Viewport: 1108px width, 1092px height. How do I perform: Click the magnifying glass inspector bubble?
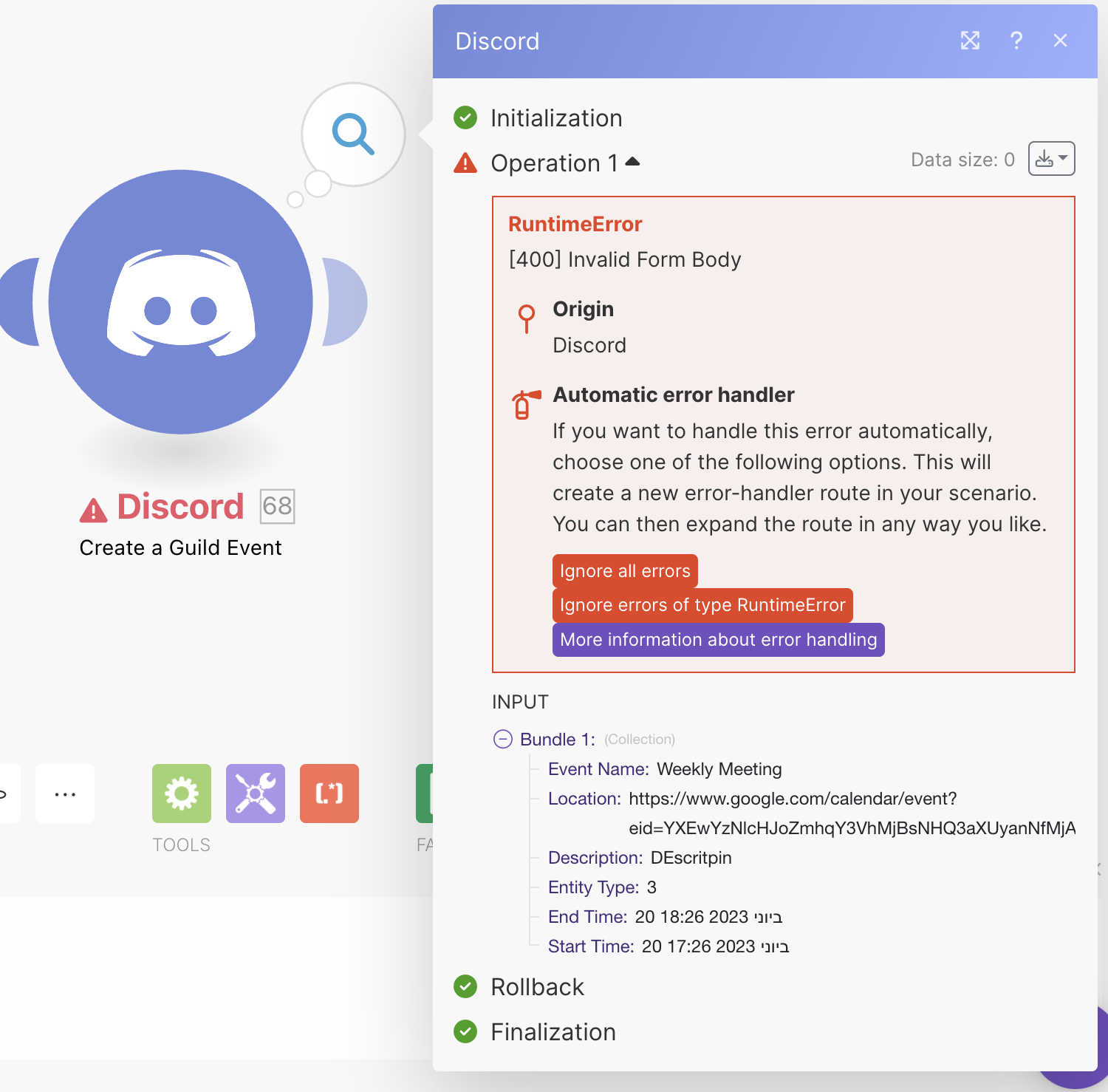[353, 134]
